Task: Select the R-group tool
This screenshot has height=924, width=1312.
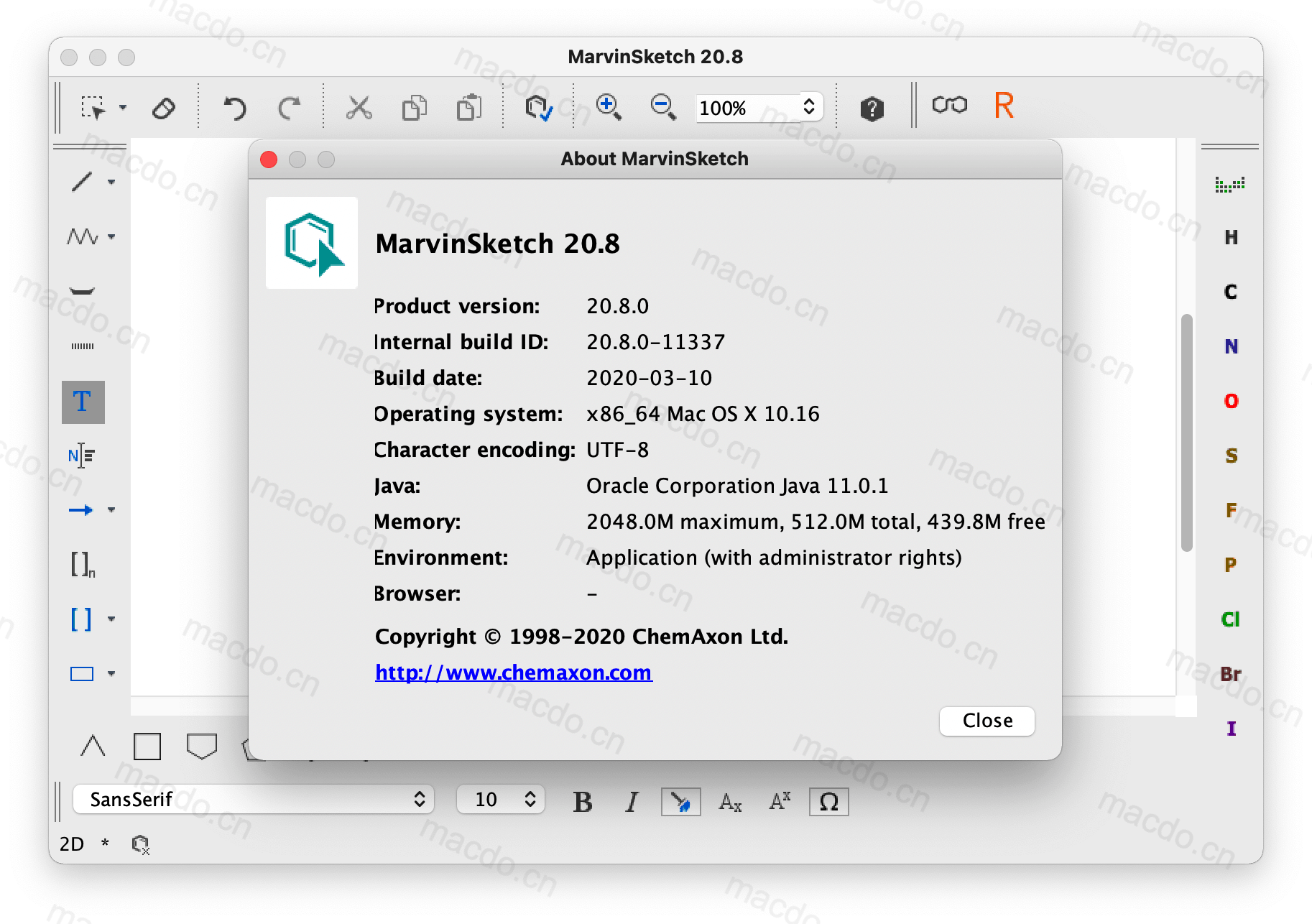Action: [x=1004, y=106]
